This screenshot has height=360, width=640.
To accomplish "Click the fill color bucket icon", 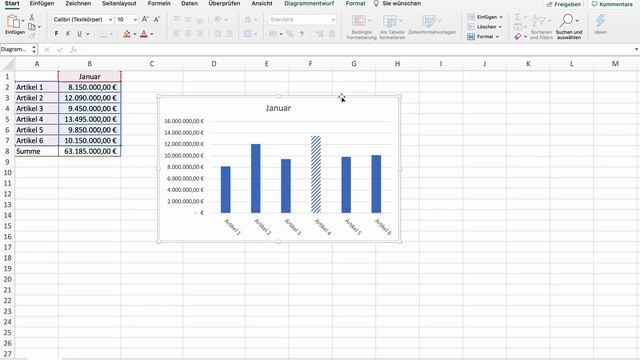I will [127, 34].
